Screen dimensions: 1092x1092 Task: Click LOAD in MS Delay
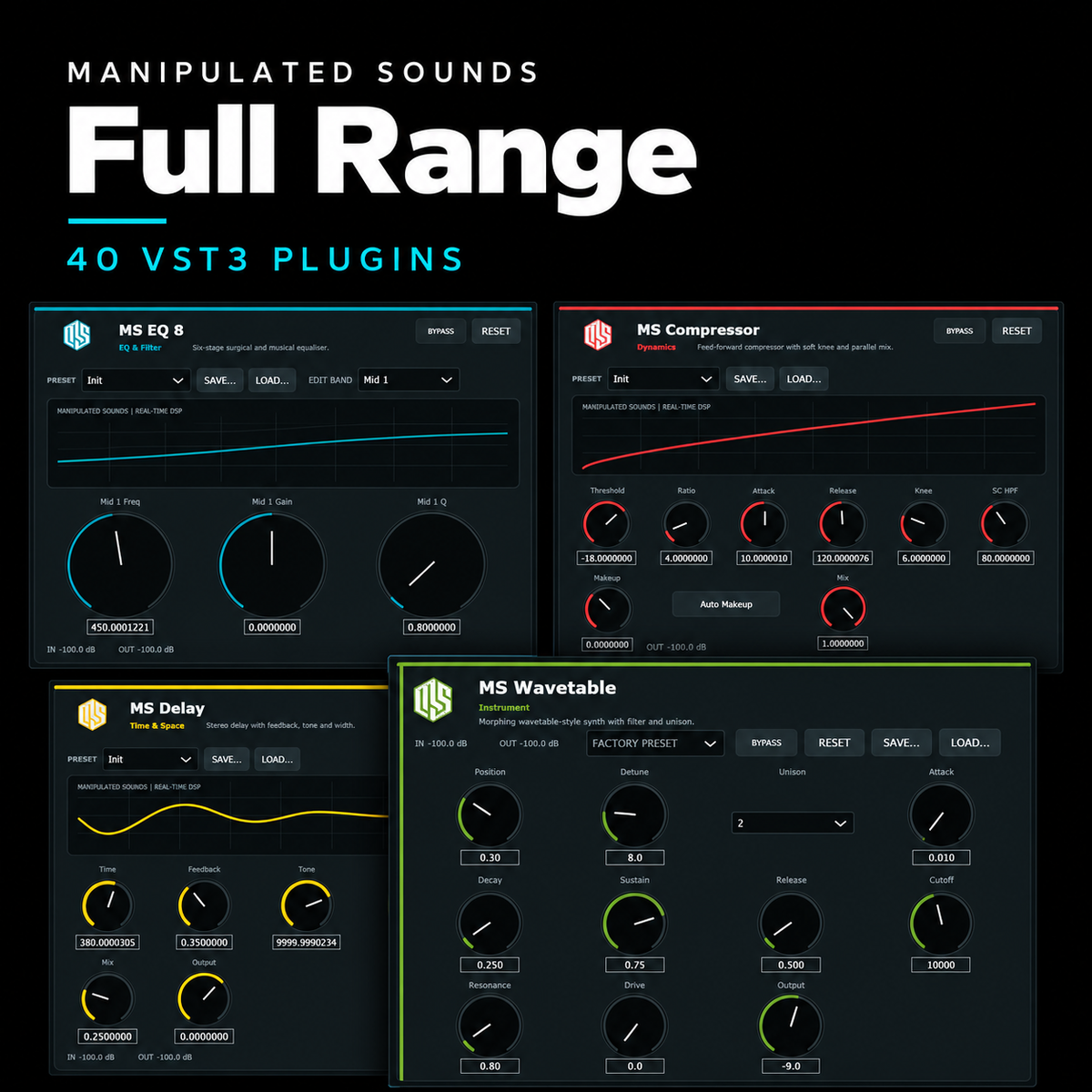coord(277,759)
